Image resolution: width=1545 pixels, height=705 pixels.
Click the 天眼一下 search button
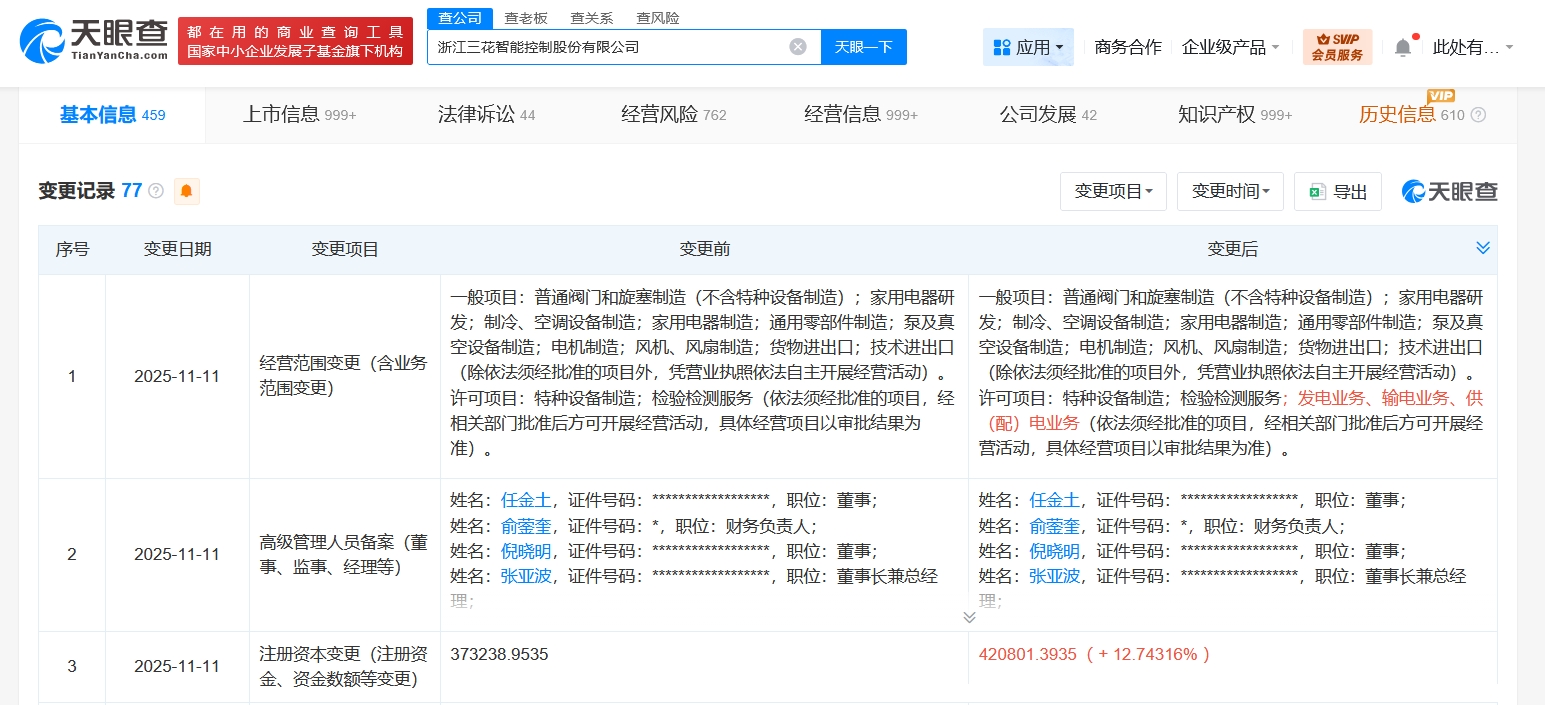(863, 46)
